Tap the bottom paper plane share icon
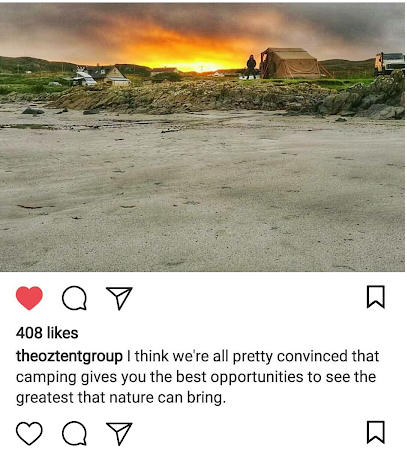The width and height of the screenshot is (407, 452). click(x=119, y=434)
